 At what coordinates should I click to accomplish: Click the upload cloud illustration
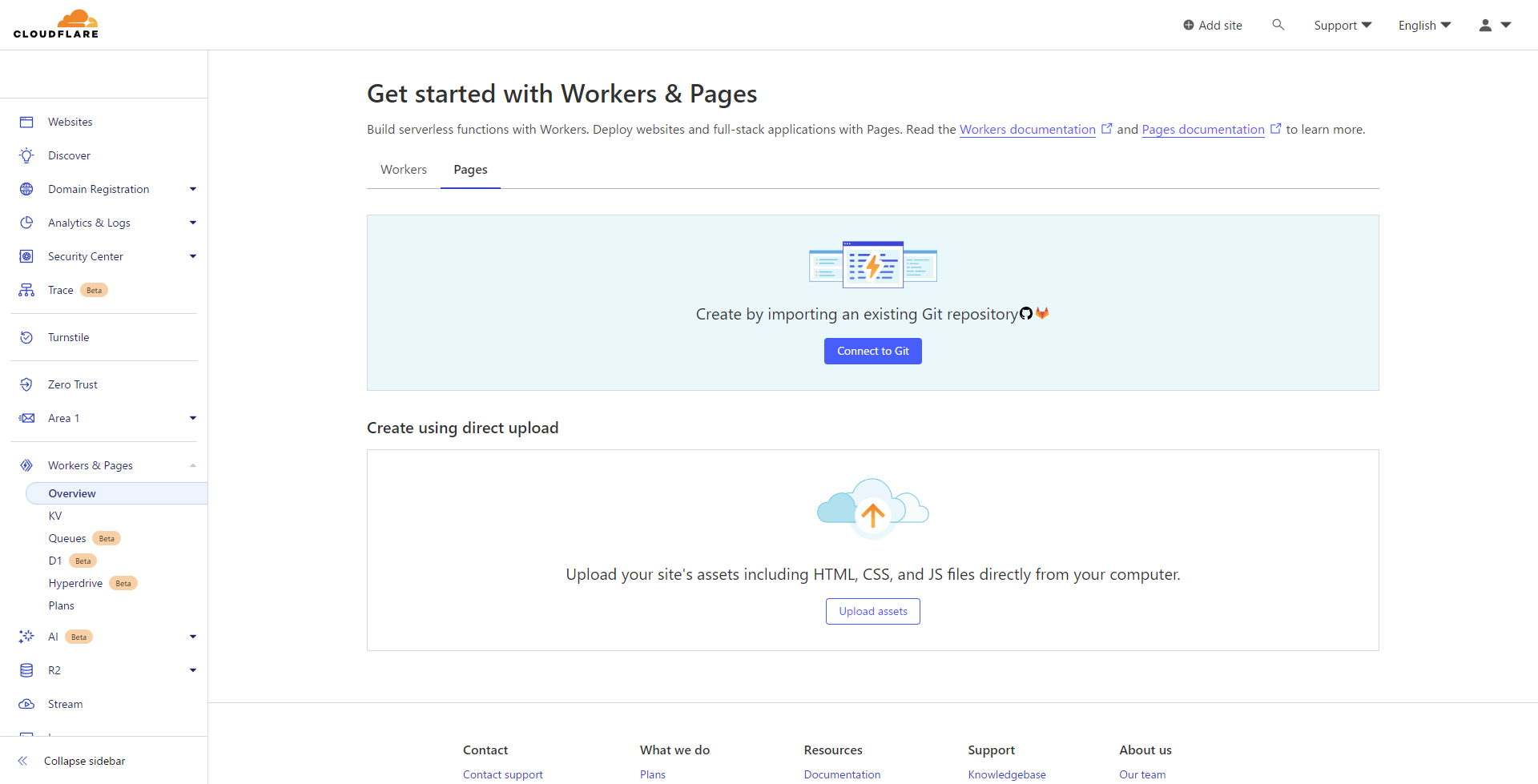click(872, 507)
